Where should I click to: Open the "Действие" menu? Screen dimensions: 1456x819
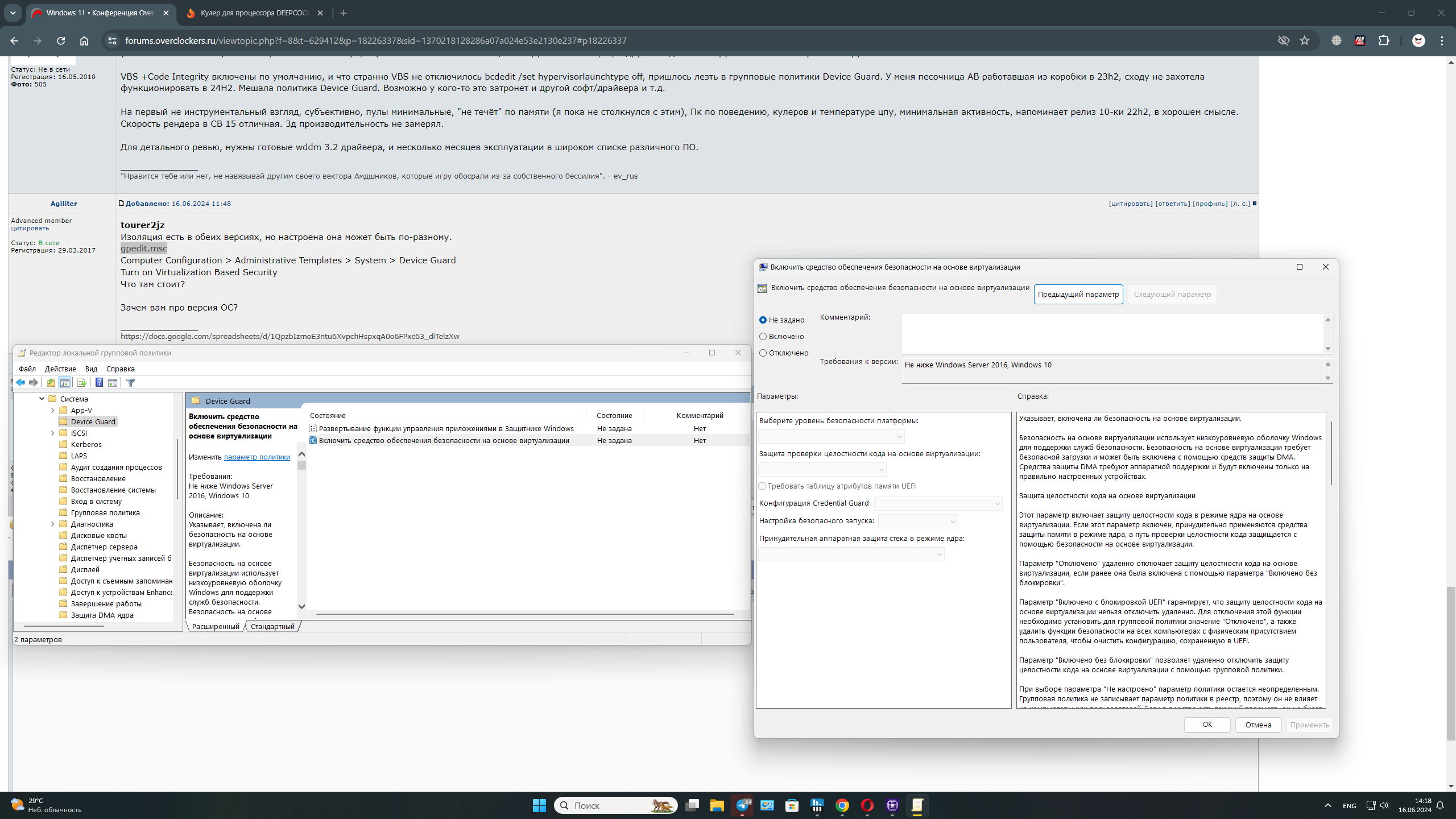60,369
